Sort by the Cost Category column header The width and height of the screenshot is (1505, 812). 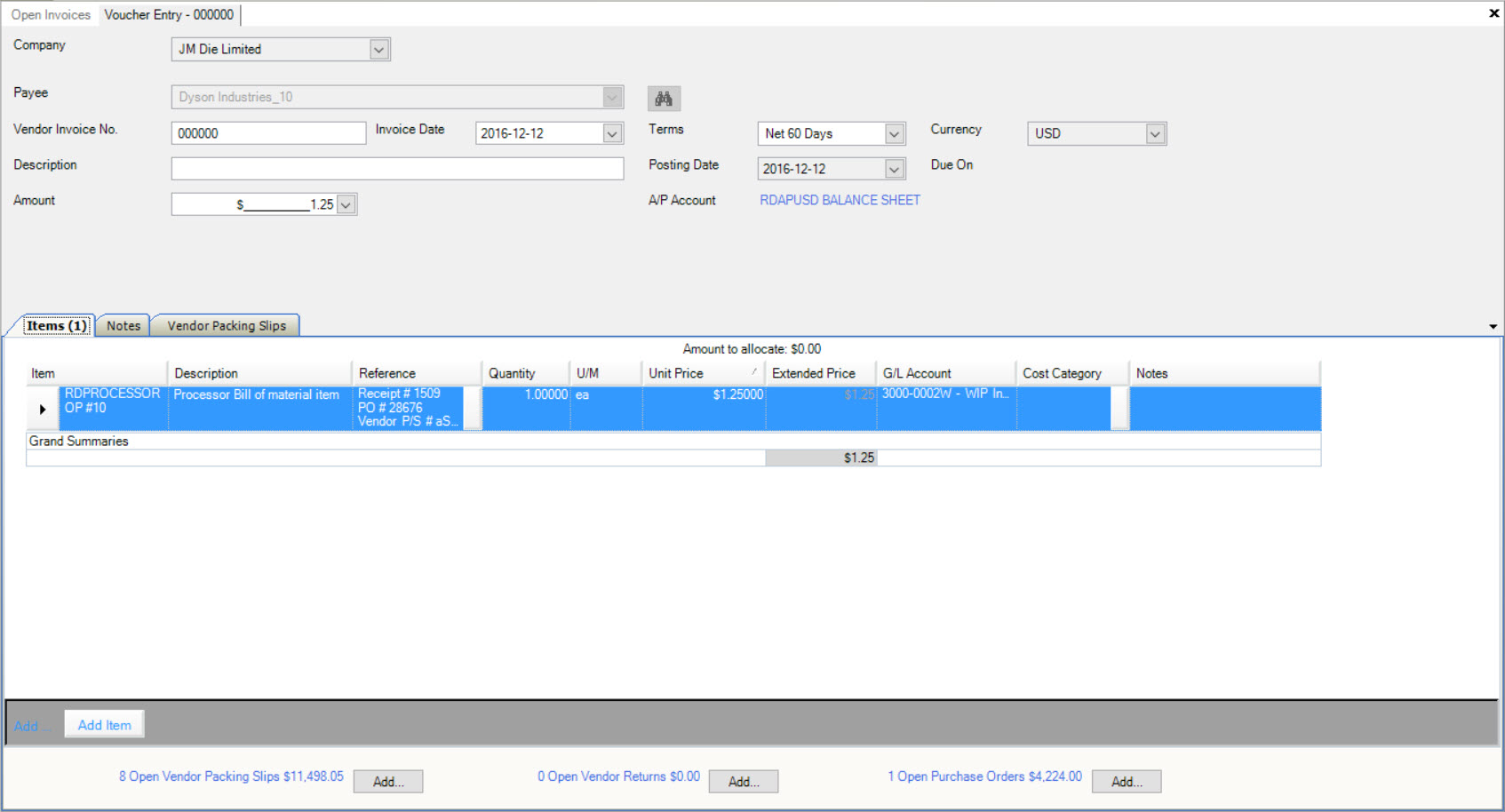pos(1072,373)
